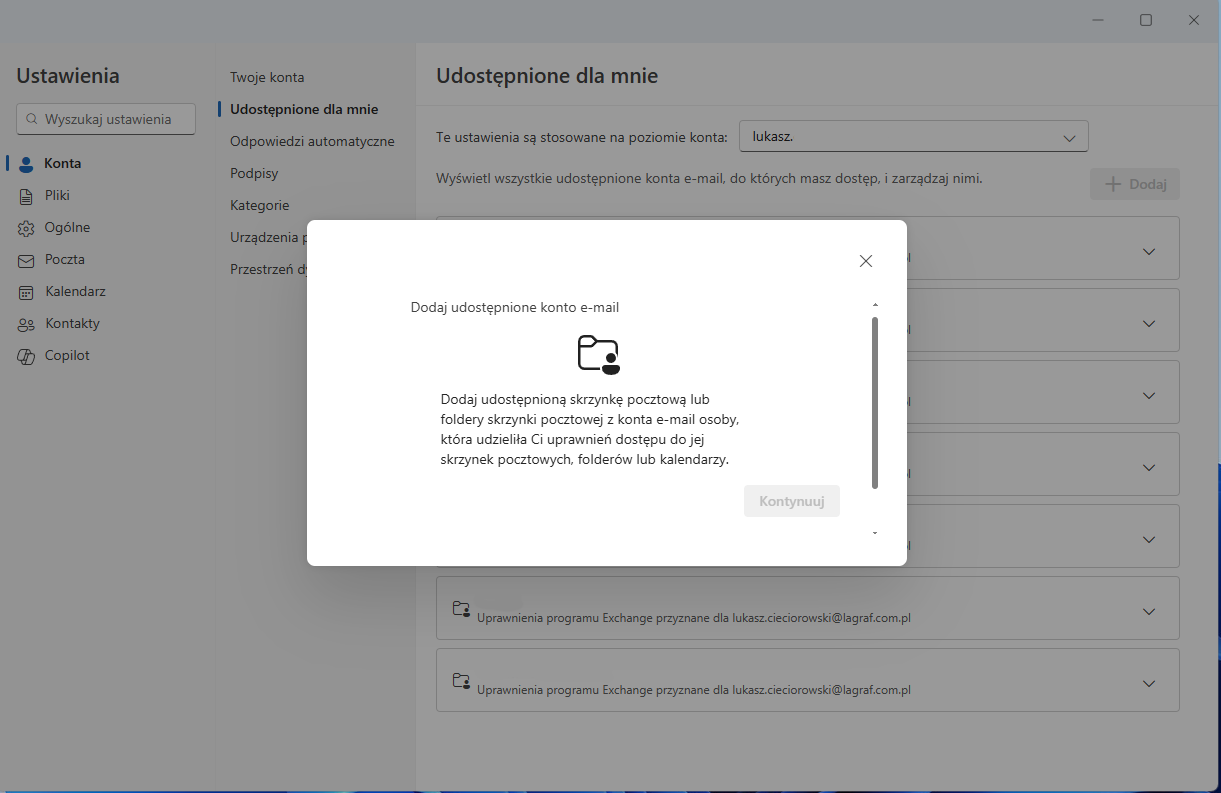Go to Podpisy settings page

pos(254,173)
